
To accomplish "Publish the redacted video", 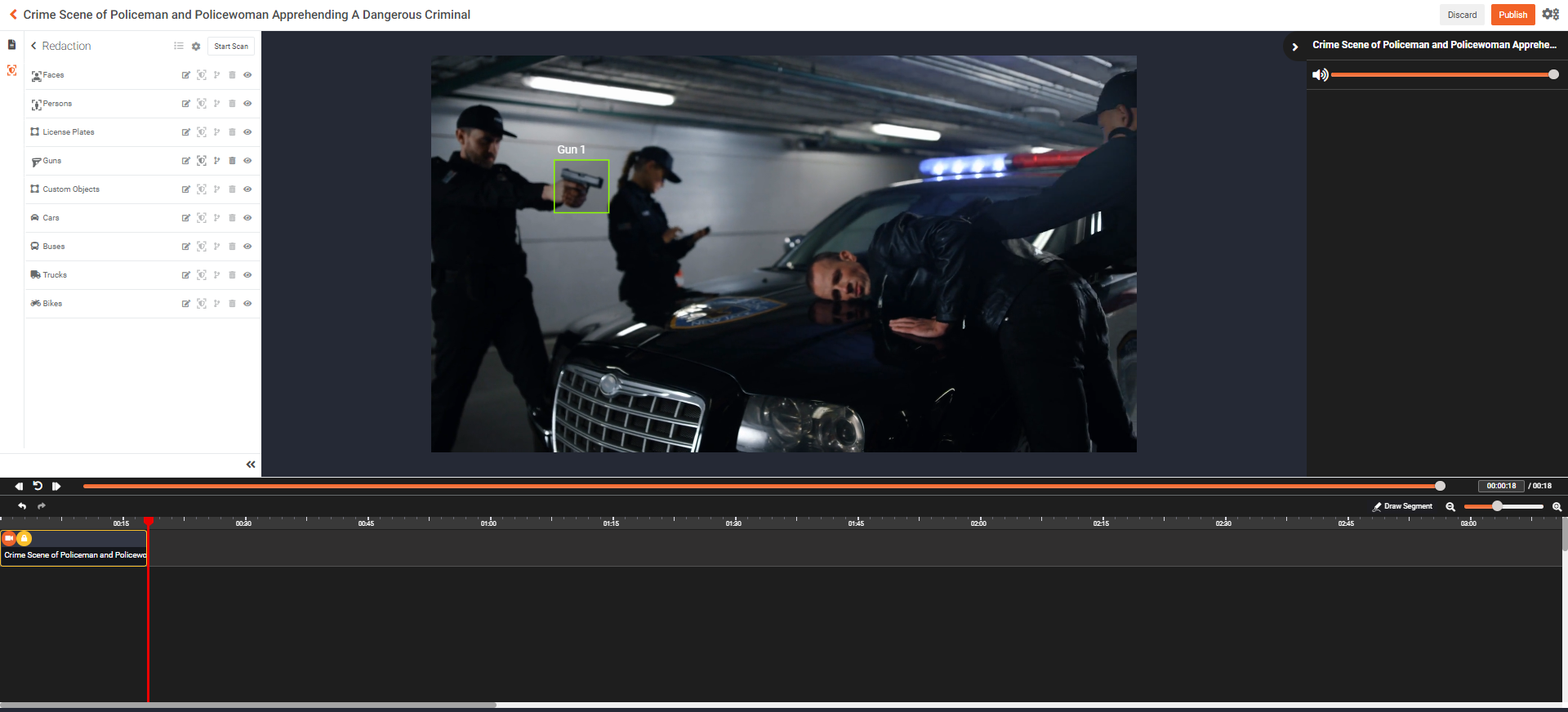I will pyautogui.click(x=1512, y=15).
